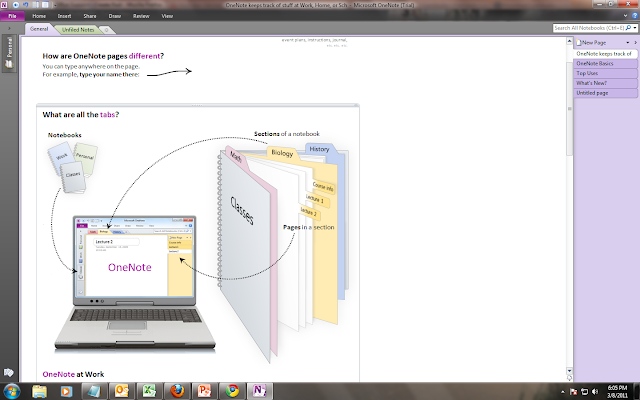The image size is (640, 400).
Task: Open the Draw ribbon tab
Action: 115,16
